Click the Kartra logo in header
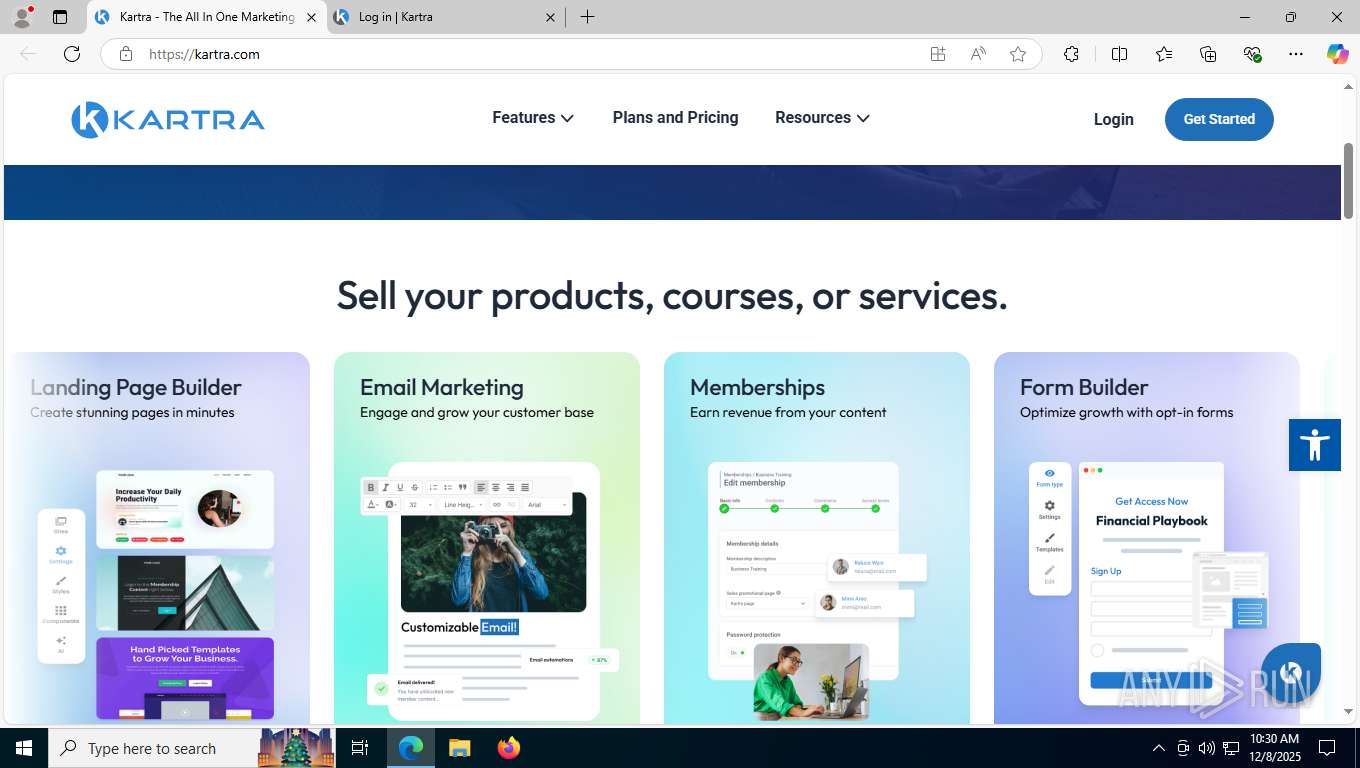The width and height of the screenshot is (1360, 768). click(x=168, y=120)
